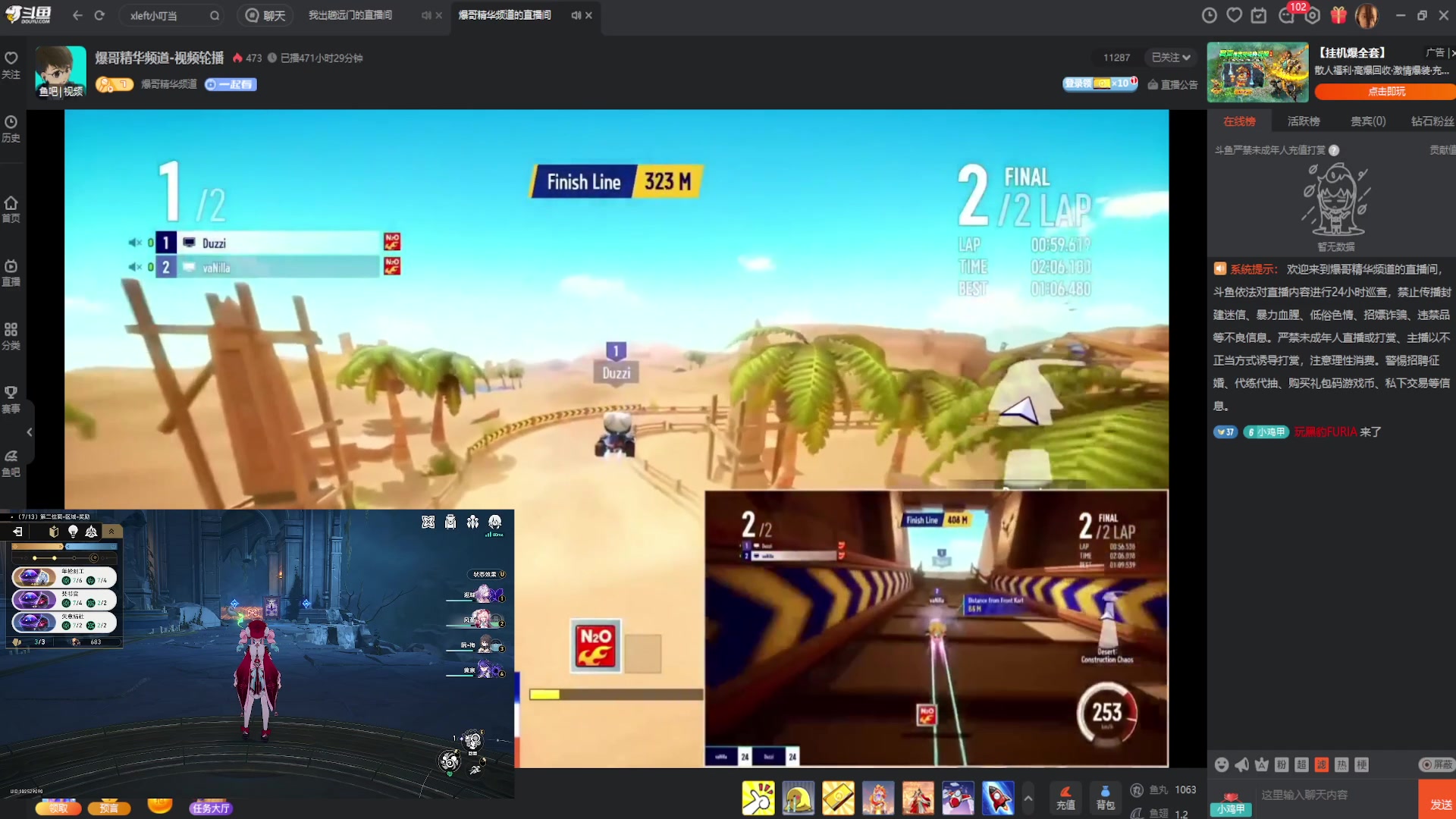Select 活跃榜 ranking tab

click(1304, 121)
